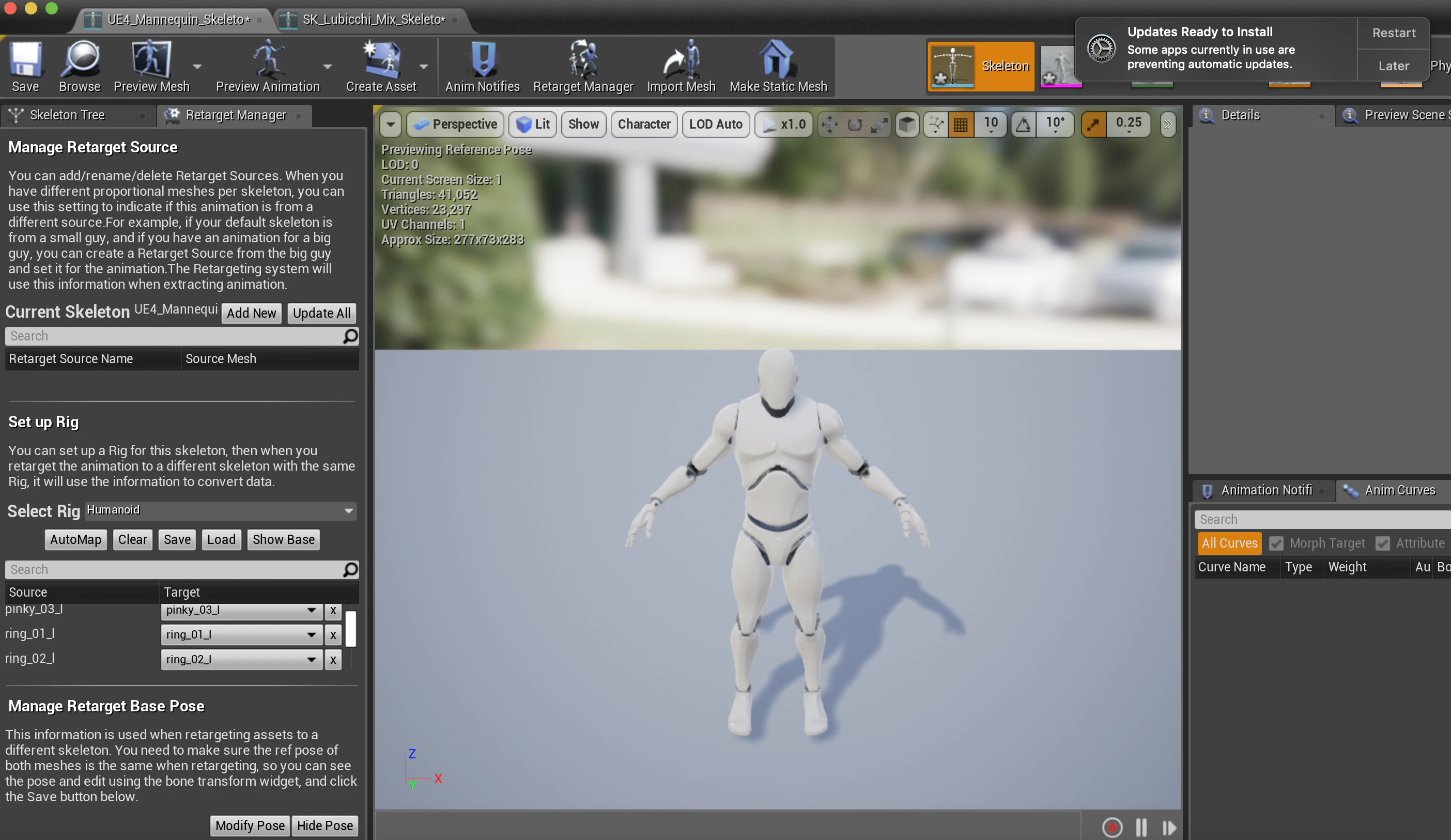This screenshot has width=1451, height=840.
Task: Click the Hide Pose button
Action: pyautogui.click(x=325, y=826)
